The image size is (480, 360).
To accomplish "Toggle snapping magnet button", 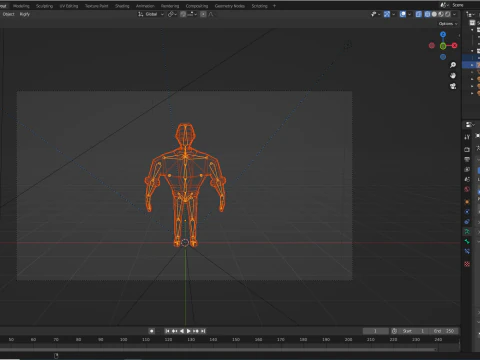I will click(183, 14).
